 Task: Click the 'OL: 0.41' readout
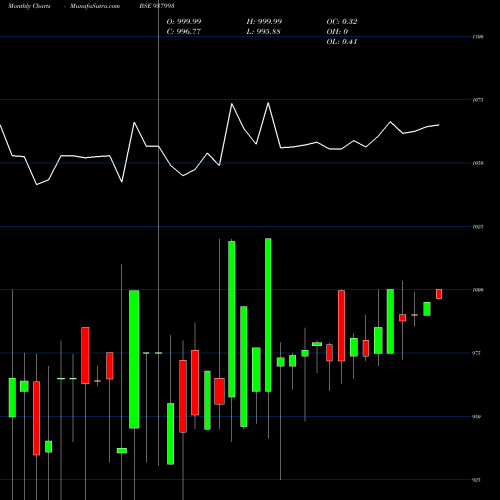pyautogui.click(x=342, y=41)
